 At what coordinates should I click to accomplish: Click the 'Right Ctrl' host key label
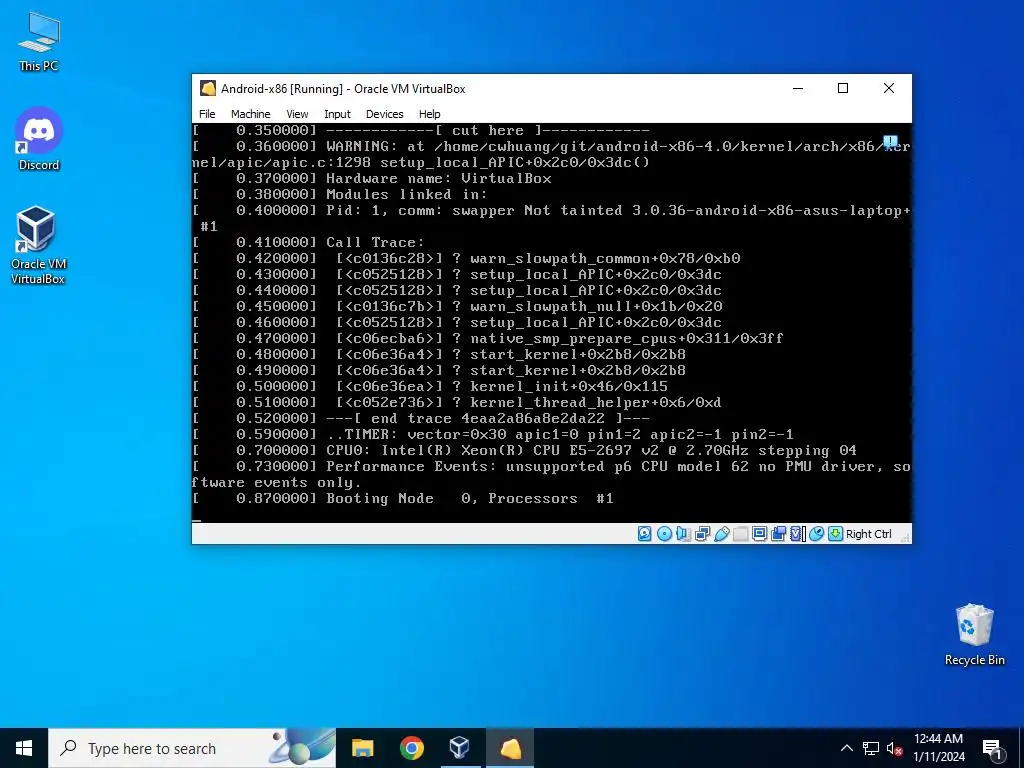[x=869, y=534]
